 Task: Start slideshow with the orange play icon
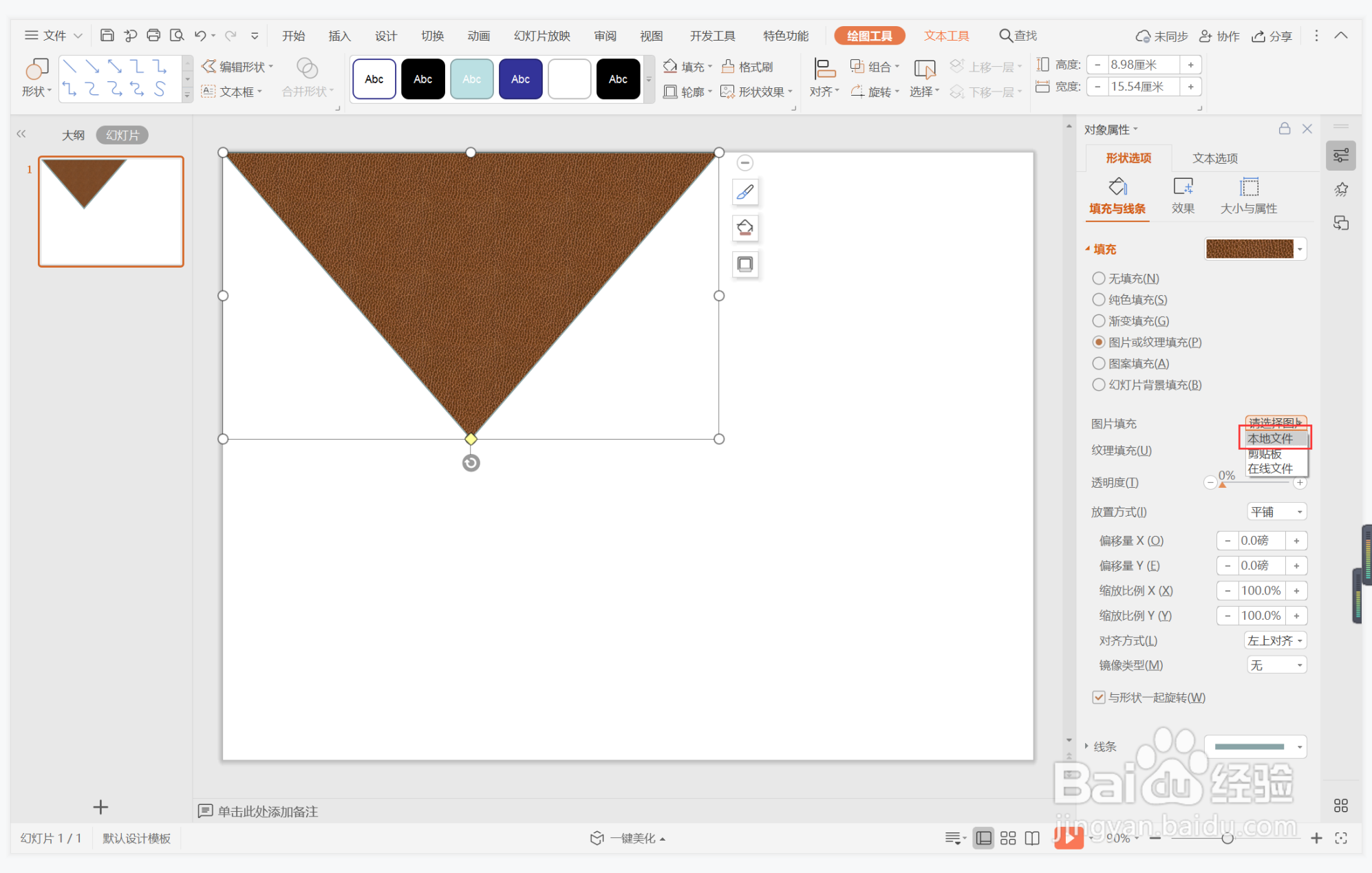pyautogui.click(x=1068, y=838)
